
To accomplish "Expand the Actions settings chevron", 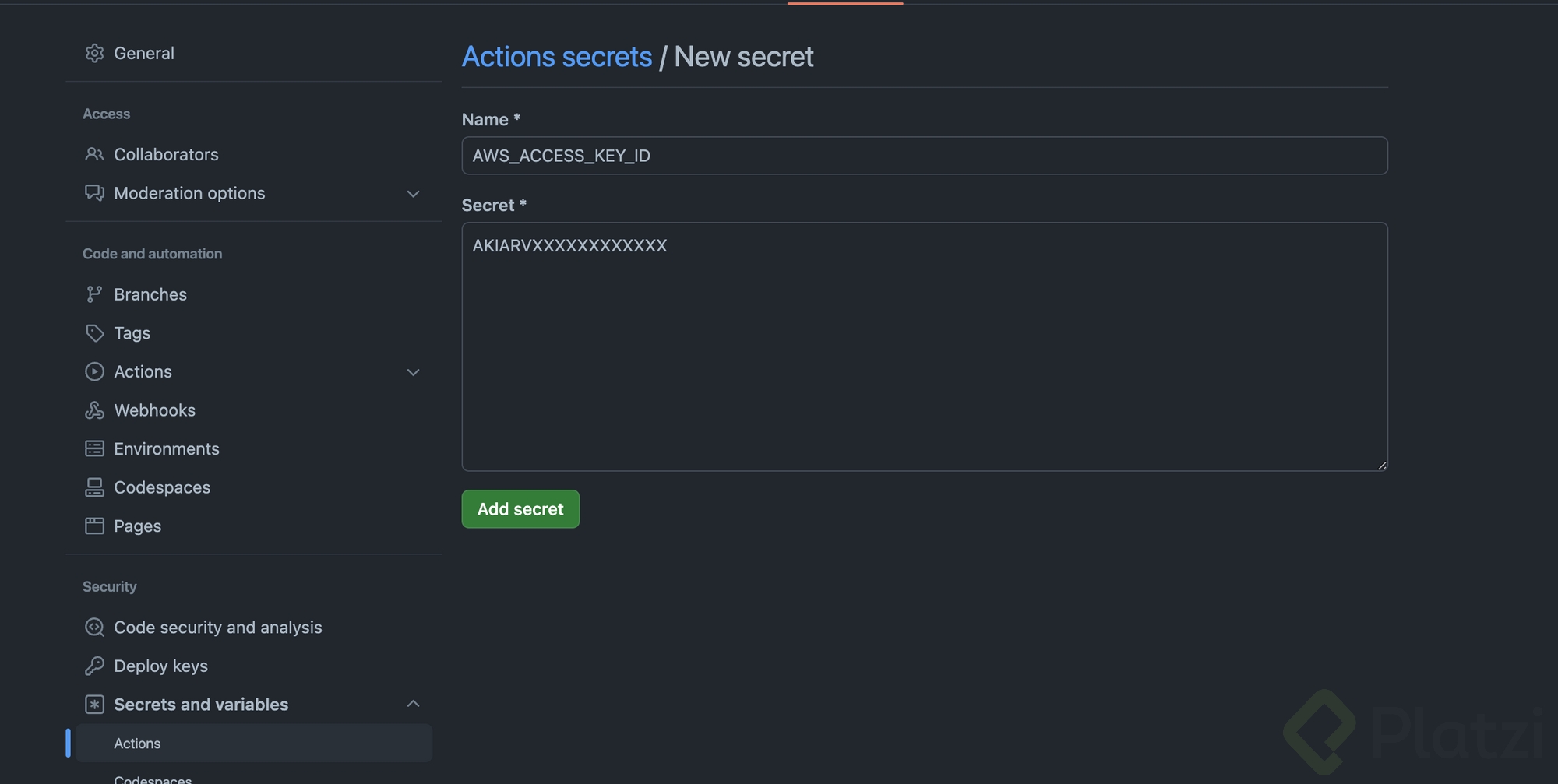I will click(414, 372).
